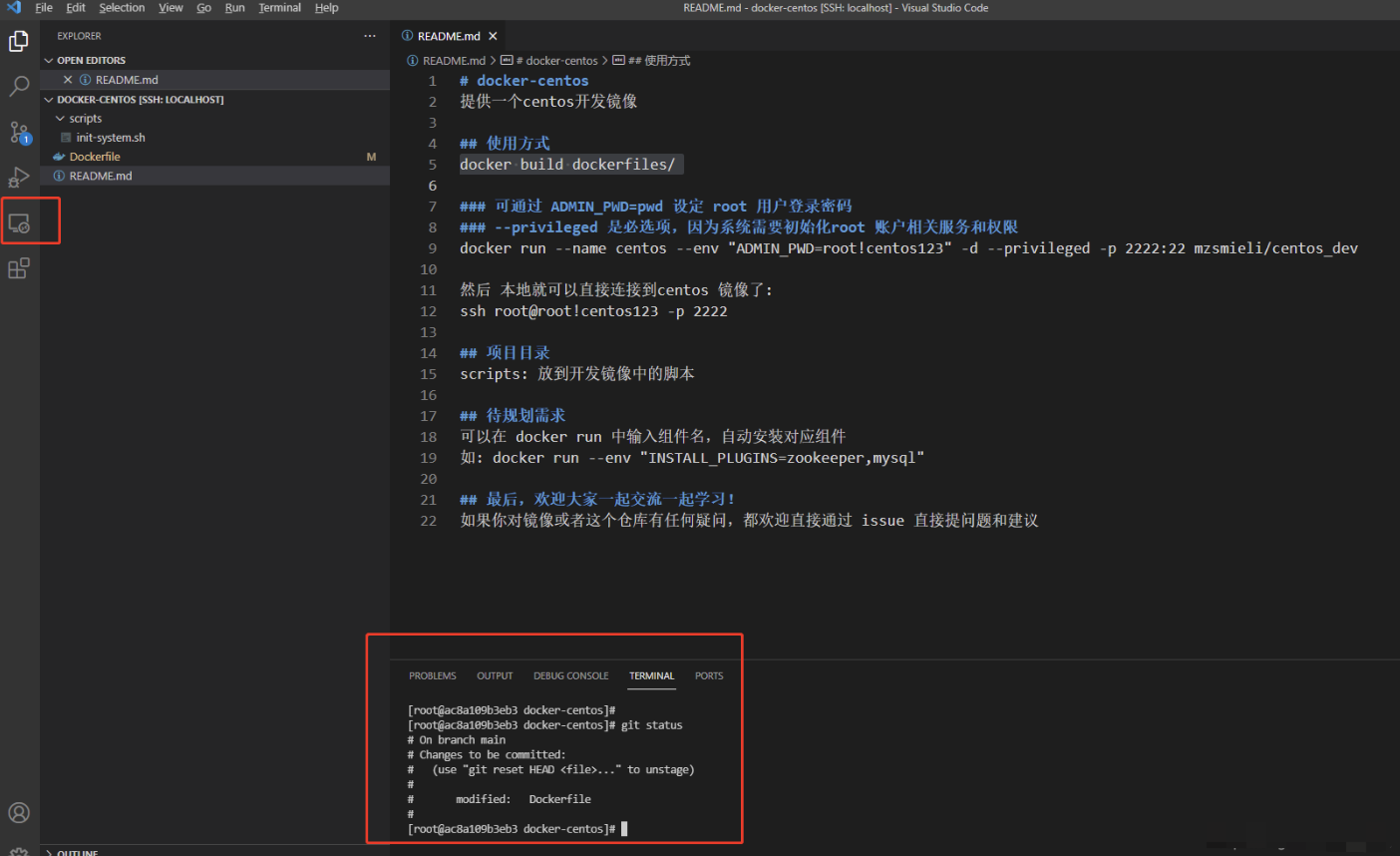
Task: Click README.md breadcrumb segment
Action: coord(454,61)
